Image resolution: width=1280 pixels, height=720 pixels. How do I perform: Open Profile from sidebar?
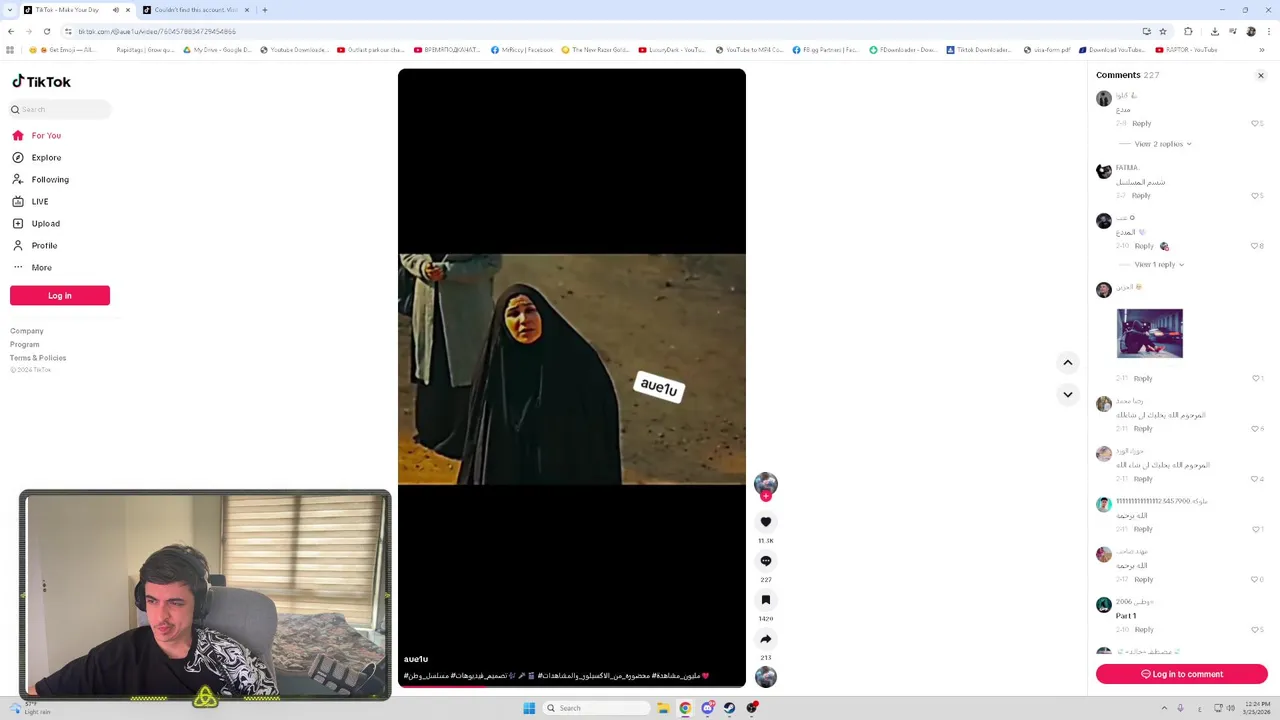(x=35, y=245)
